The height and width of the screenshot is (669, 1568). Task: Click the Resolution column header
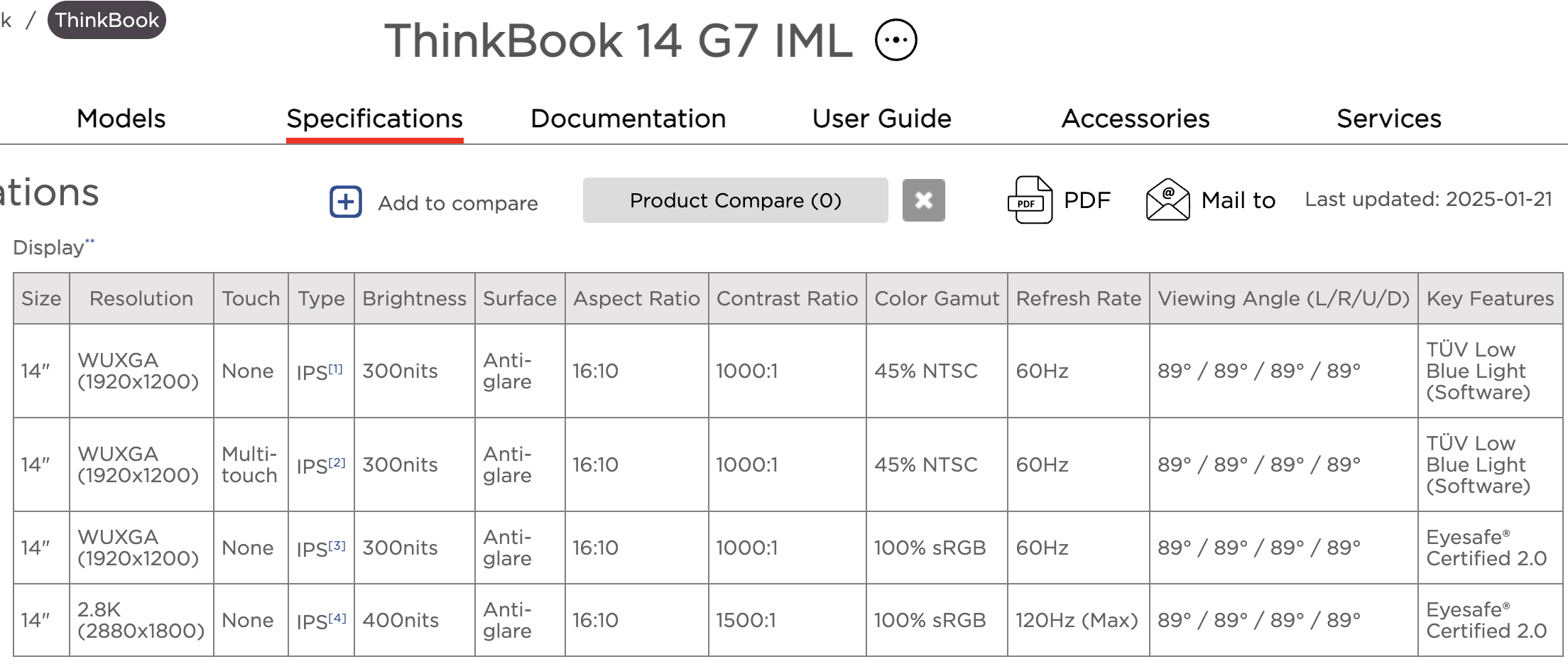[x=141, y=298]
